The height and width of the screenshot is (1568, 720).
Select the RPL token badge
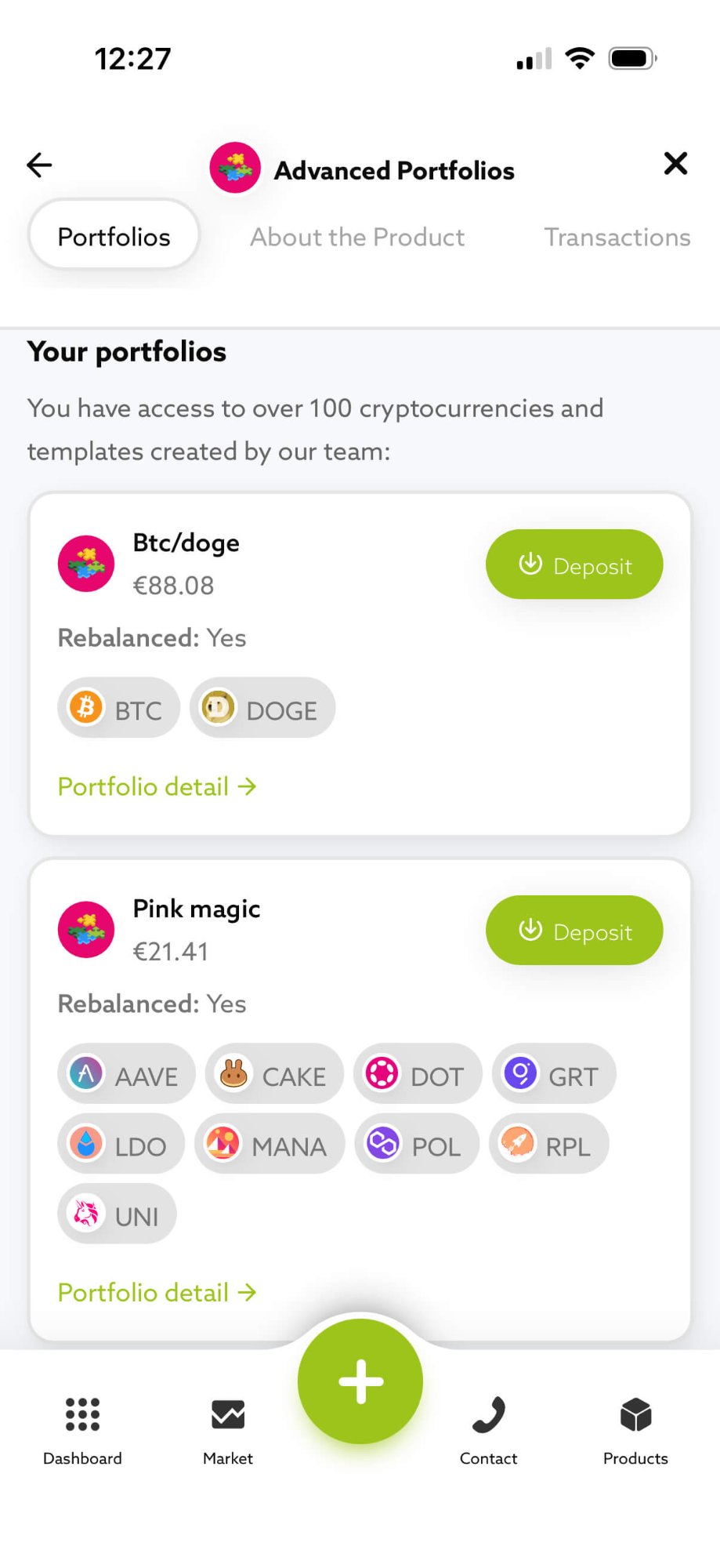pyautogui.click(x=518, y=1144)
